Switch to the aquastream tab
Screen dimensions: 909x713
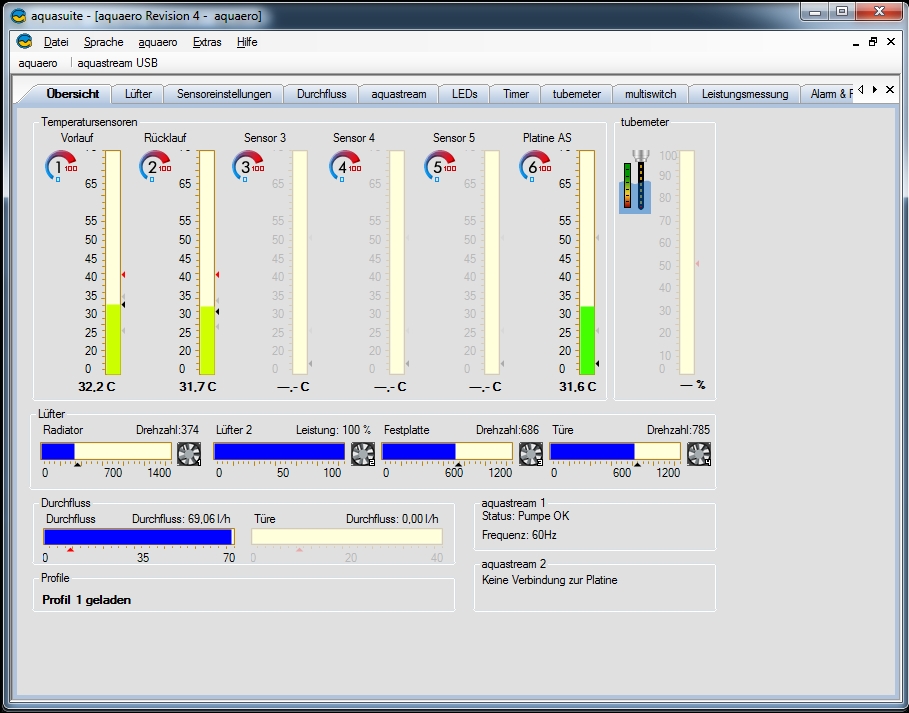pyautogui.click(x=399, y=94)
